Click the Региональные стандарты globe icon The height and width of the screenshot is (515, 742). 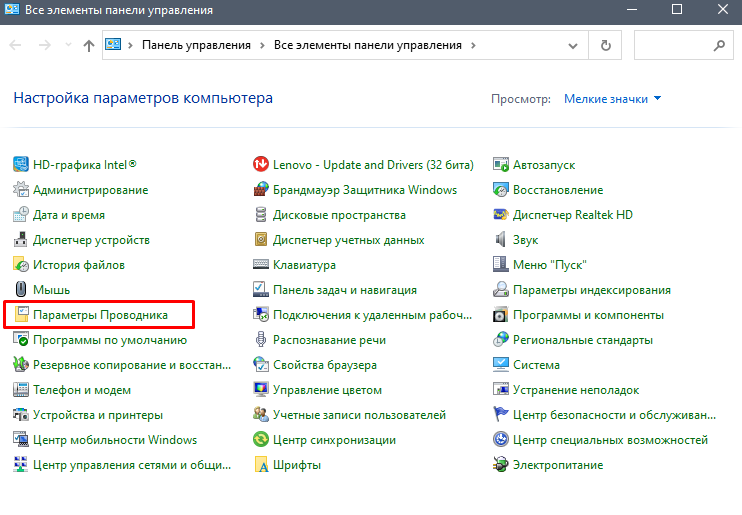tap(501, 340)
